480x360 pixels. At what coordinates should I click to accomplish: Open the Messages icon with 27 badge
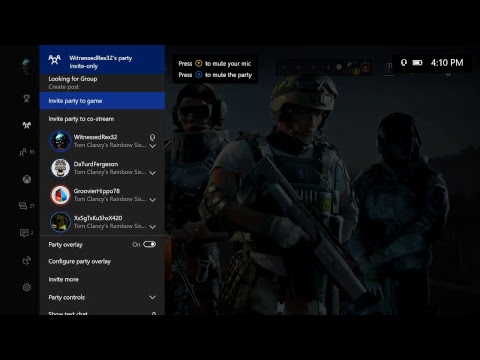coord(23,206)
